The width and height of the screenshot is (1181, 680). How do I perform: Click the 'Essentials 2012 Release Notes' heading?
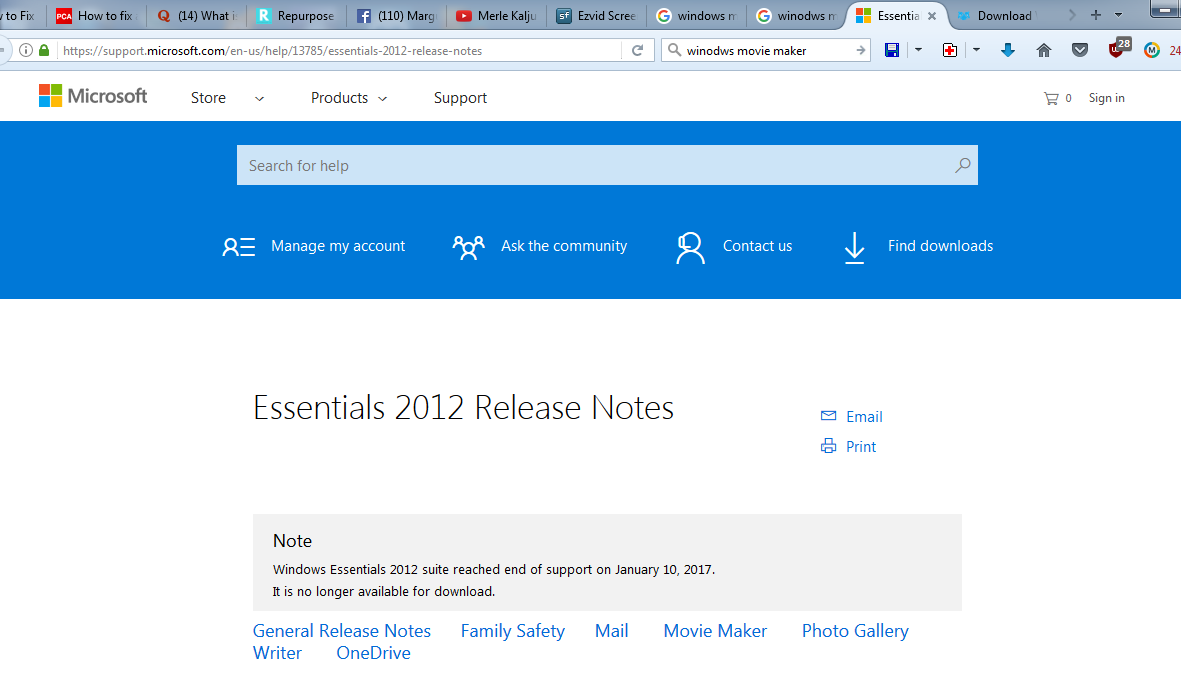click(x=463, y=407)
